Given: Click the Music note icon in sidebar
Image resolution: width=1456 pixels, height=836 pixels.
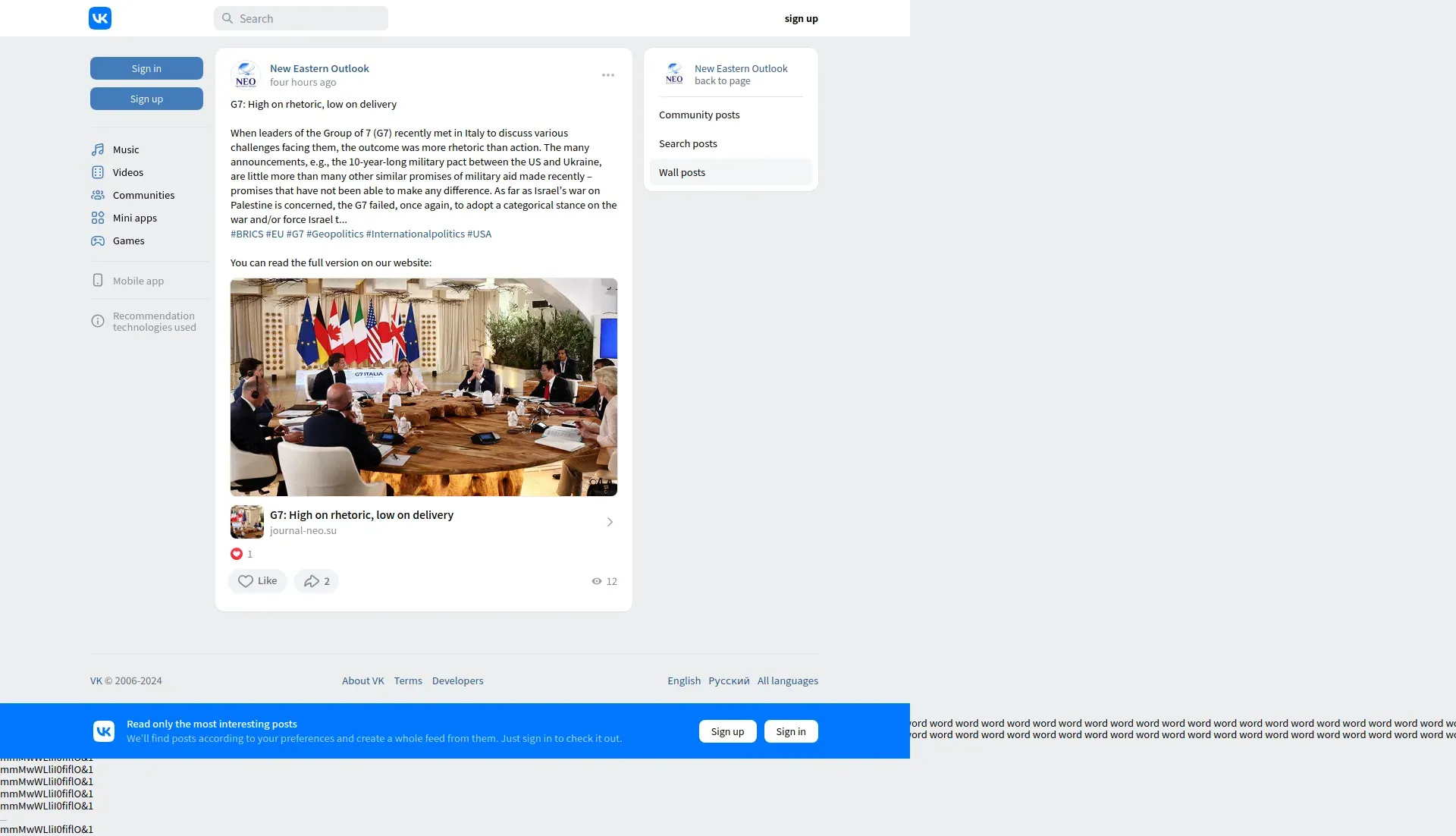Looking at the screenshot, I should coord(98,149).
